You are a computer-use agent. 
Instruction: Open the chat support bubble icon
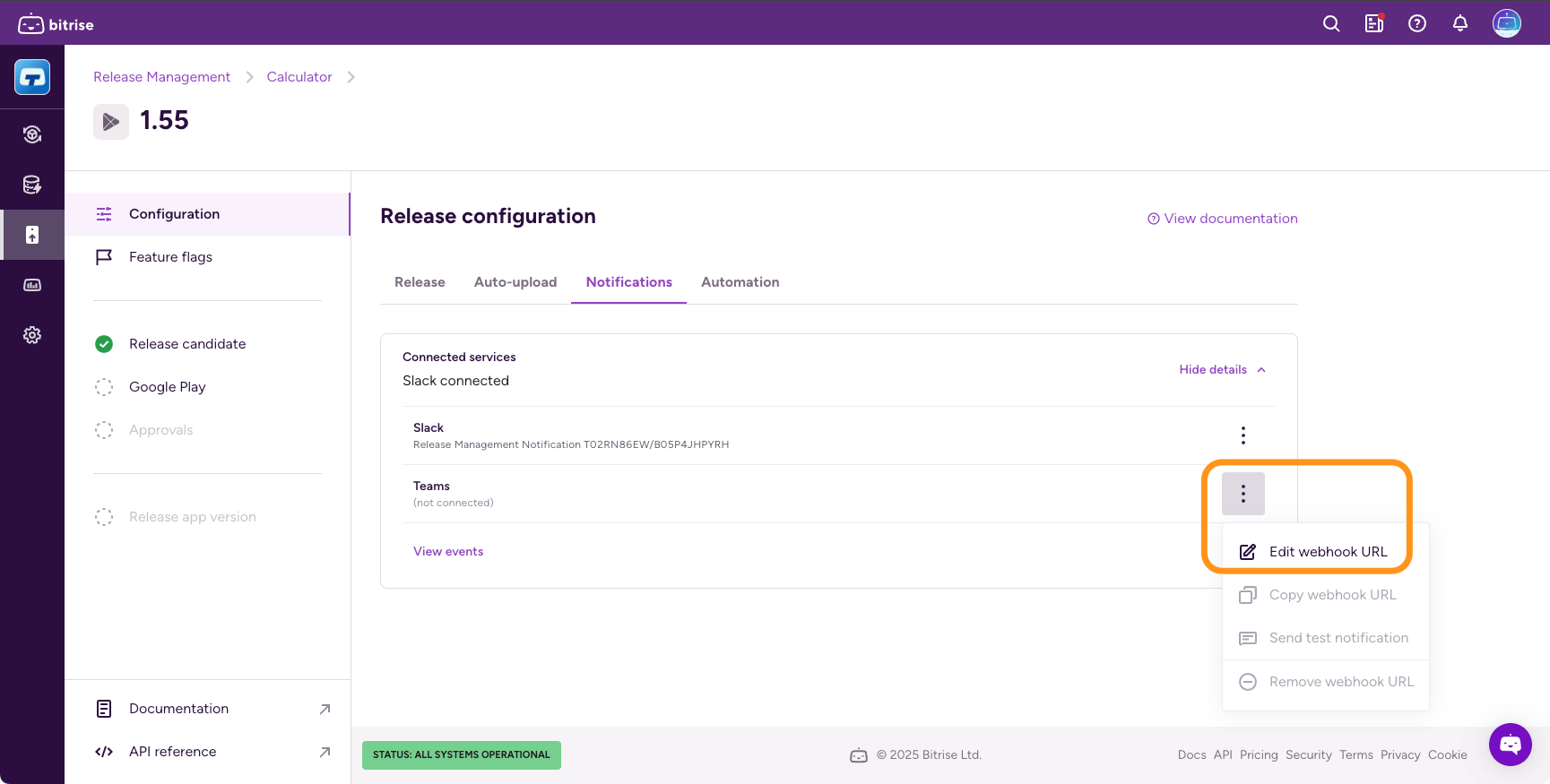[x=1511, y=745]
